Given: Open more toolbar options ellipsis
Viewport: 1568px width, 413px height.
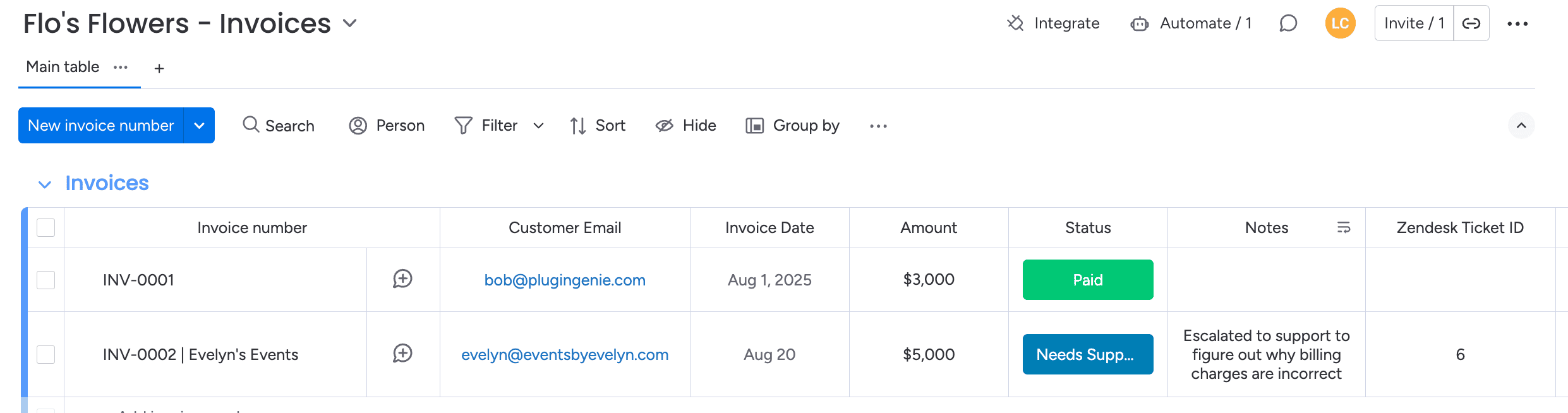Looking at the screenshot, I should [x=878, y=126].
